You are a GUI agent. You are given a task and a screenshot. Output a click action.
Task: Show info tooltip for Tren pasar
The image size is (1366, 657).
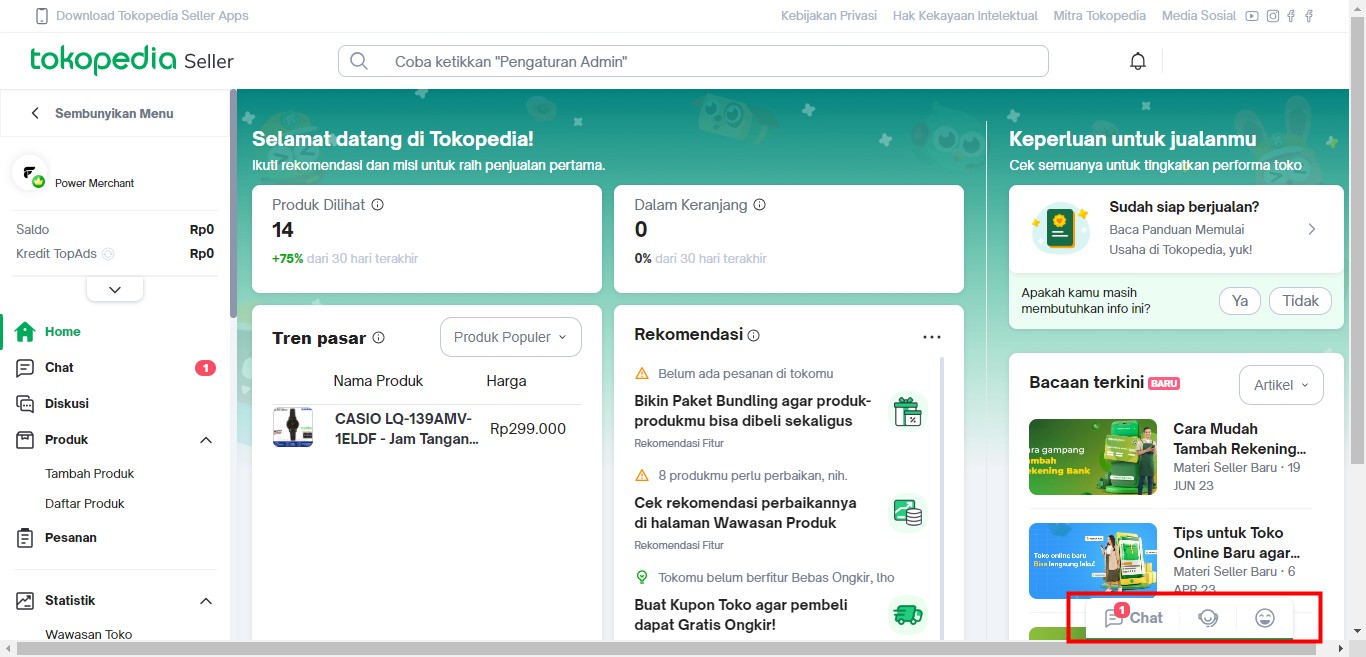coord(379,338)
